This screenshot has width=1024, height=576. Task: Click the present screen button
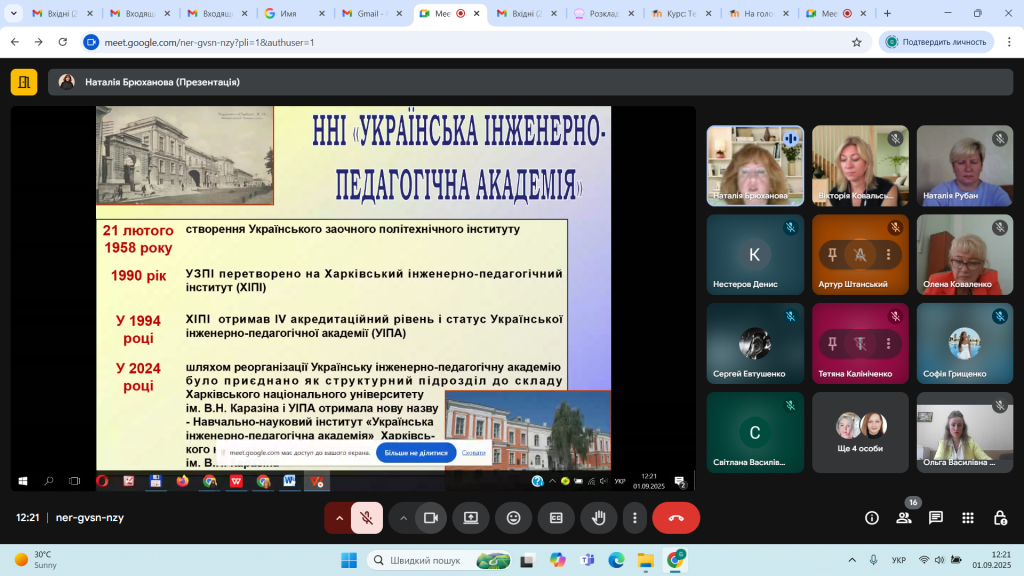(471, 518)
